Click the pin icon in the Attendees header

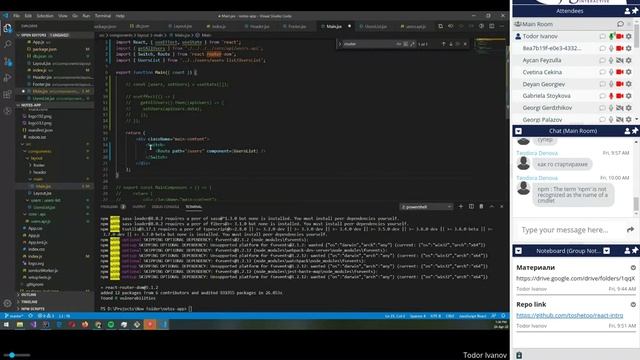click(x=635, y=11)
